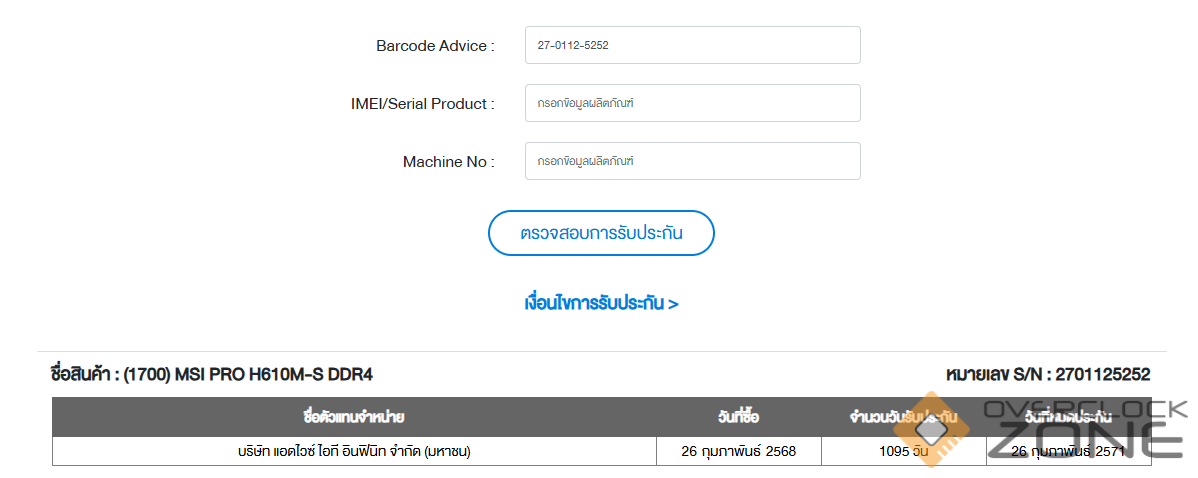
Task: Click the Barcode Advice input field
Action: tap(692, 45)
